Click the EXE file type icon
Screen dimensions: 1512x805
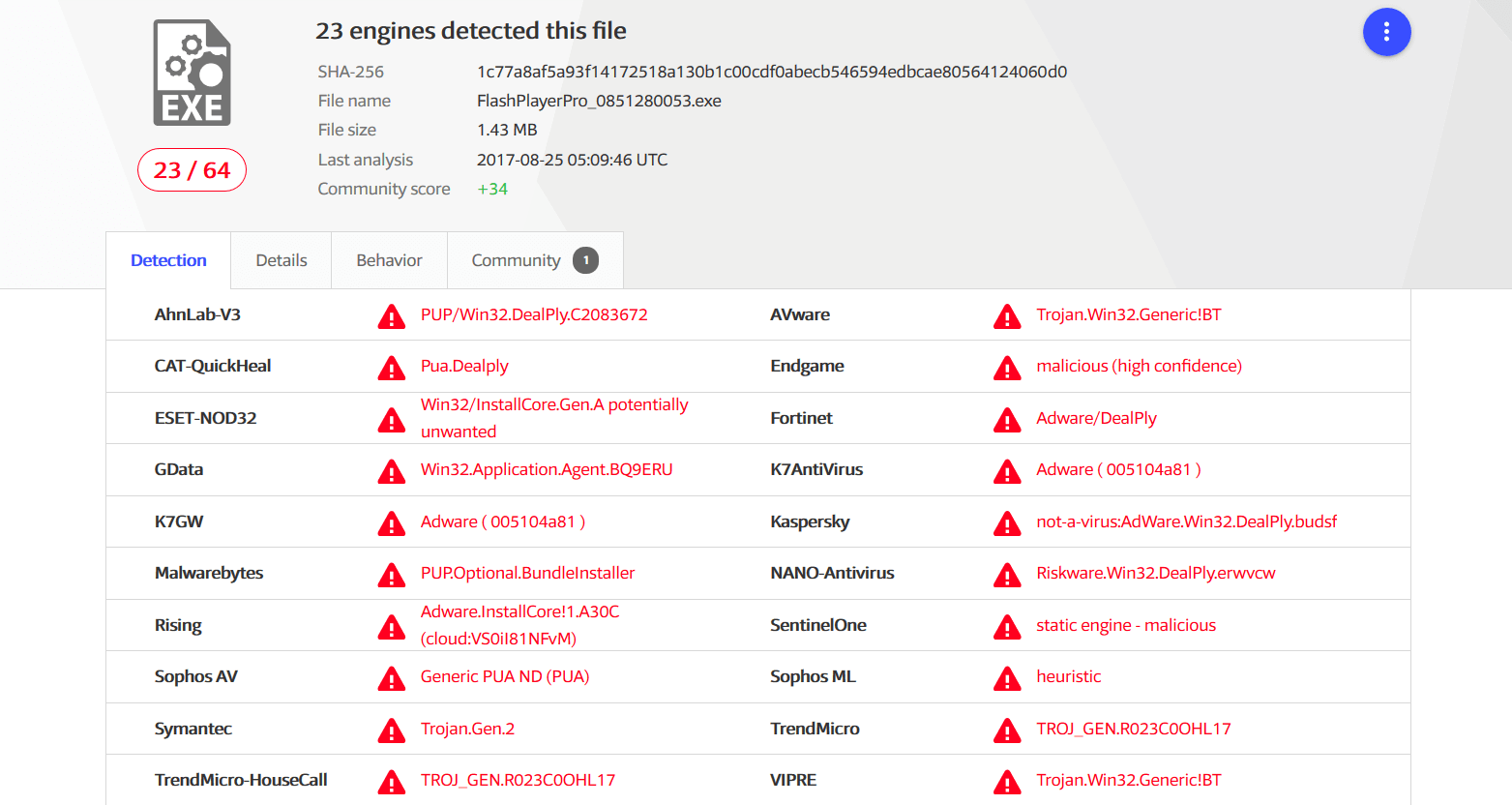pos(192,73)
